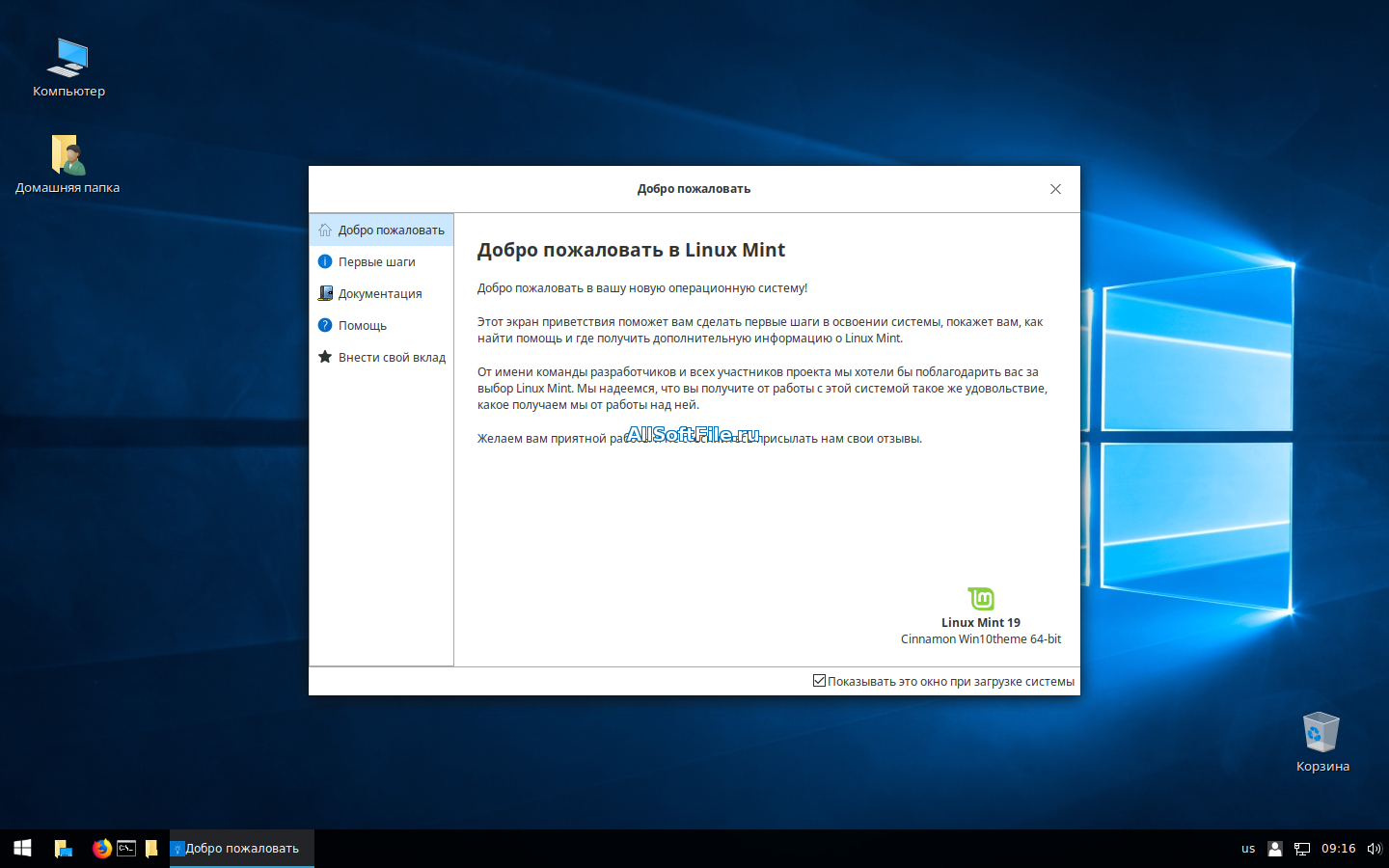Viewport: 1389px width, 868px height.
Task: Click the folder-with-monitor launcher in the taskbar
Action: tap(64, 849)
